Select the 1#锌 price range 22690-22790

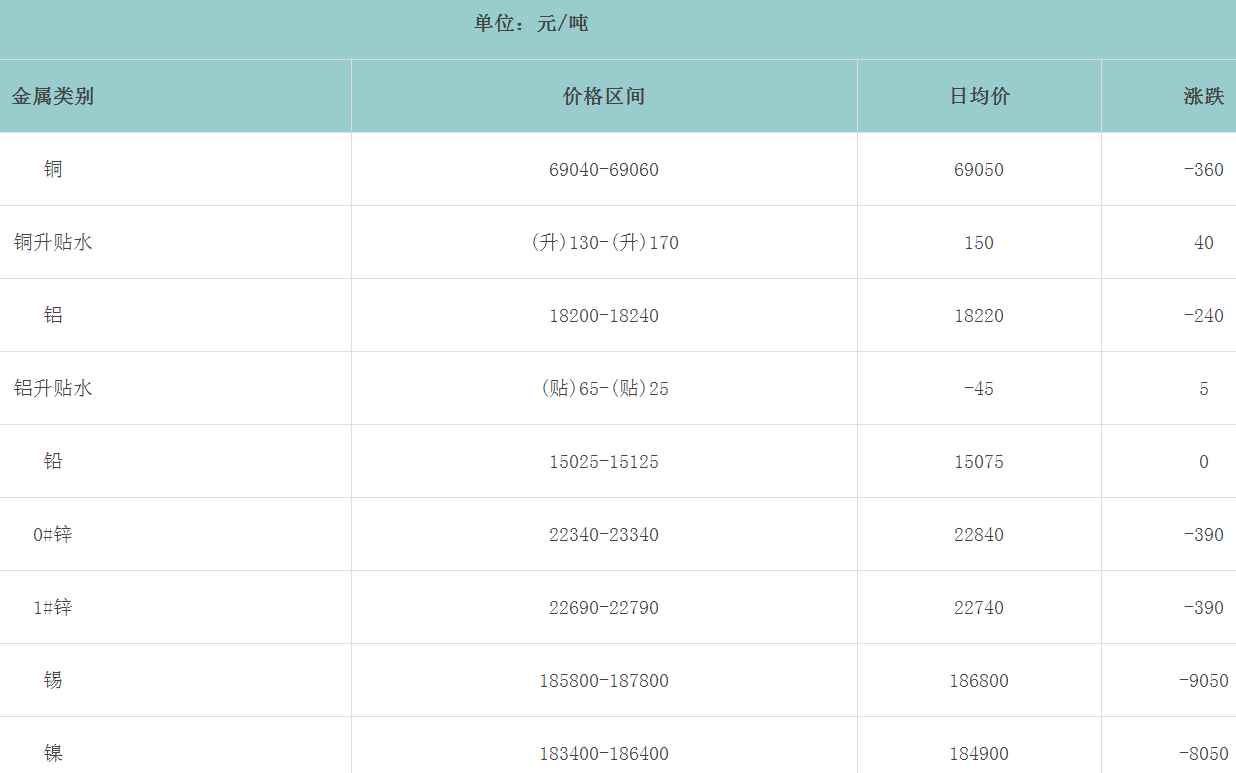coord(604,608)
